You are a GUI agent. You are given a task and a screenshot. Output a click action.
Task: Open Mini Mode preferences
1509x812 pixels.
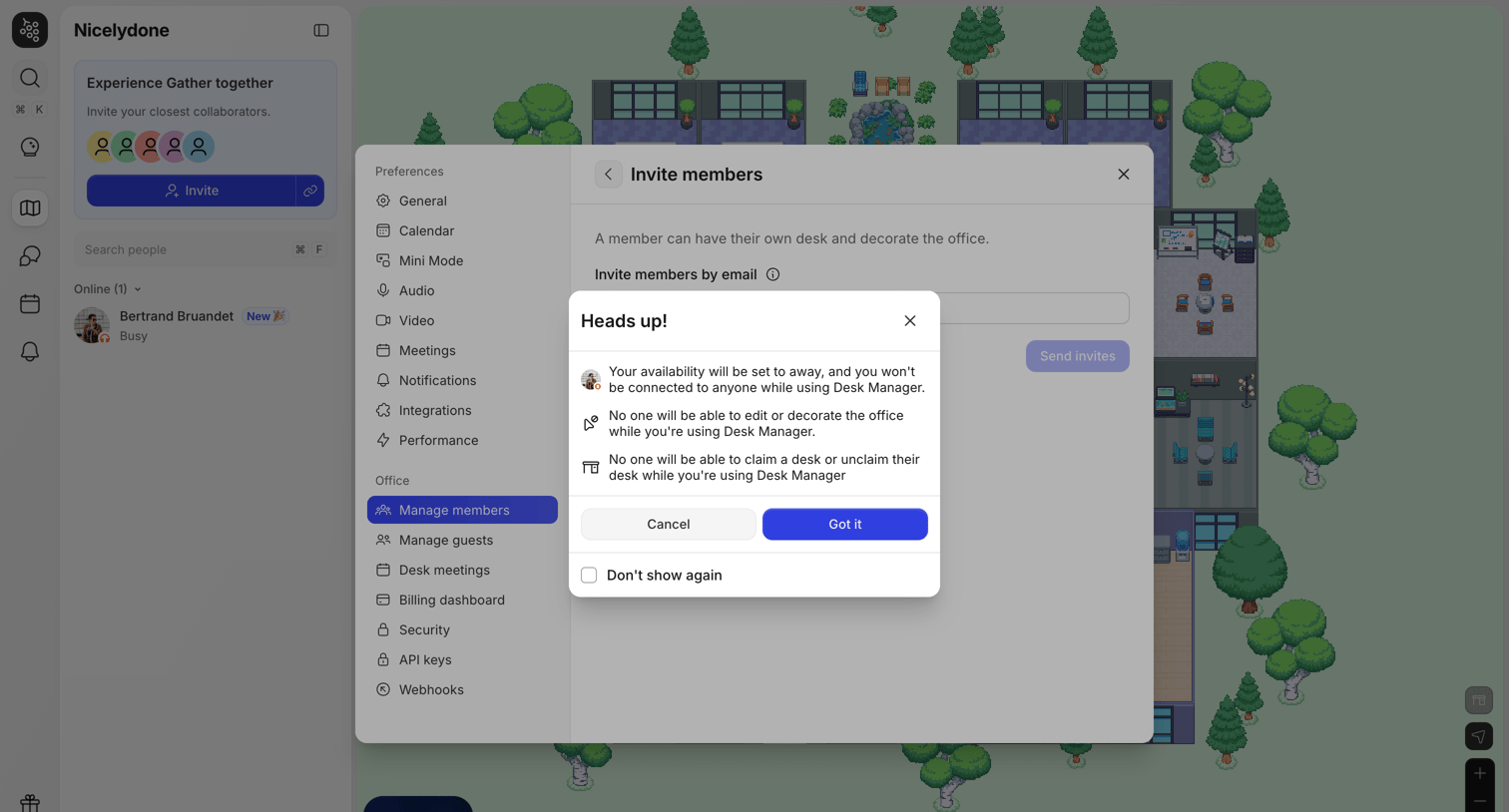[x=462, y=260]
